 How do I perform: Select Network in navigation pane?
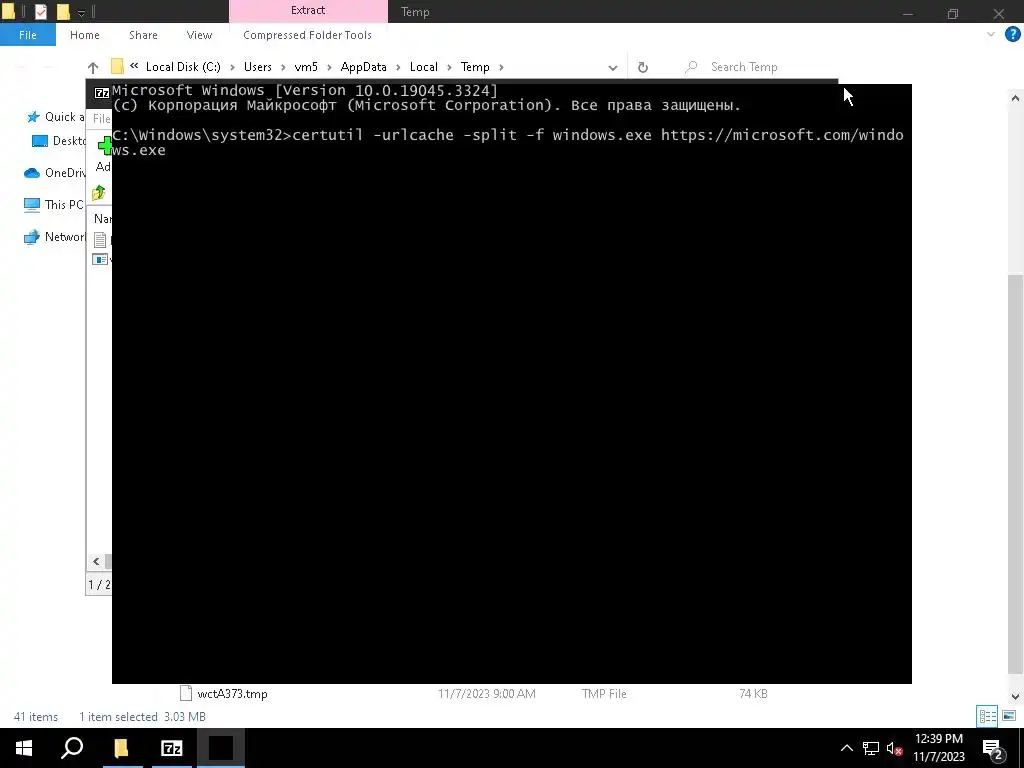click(55, 237)
